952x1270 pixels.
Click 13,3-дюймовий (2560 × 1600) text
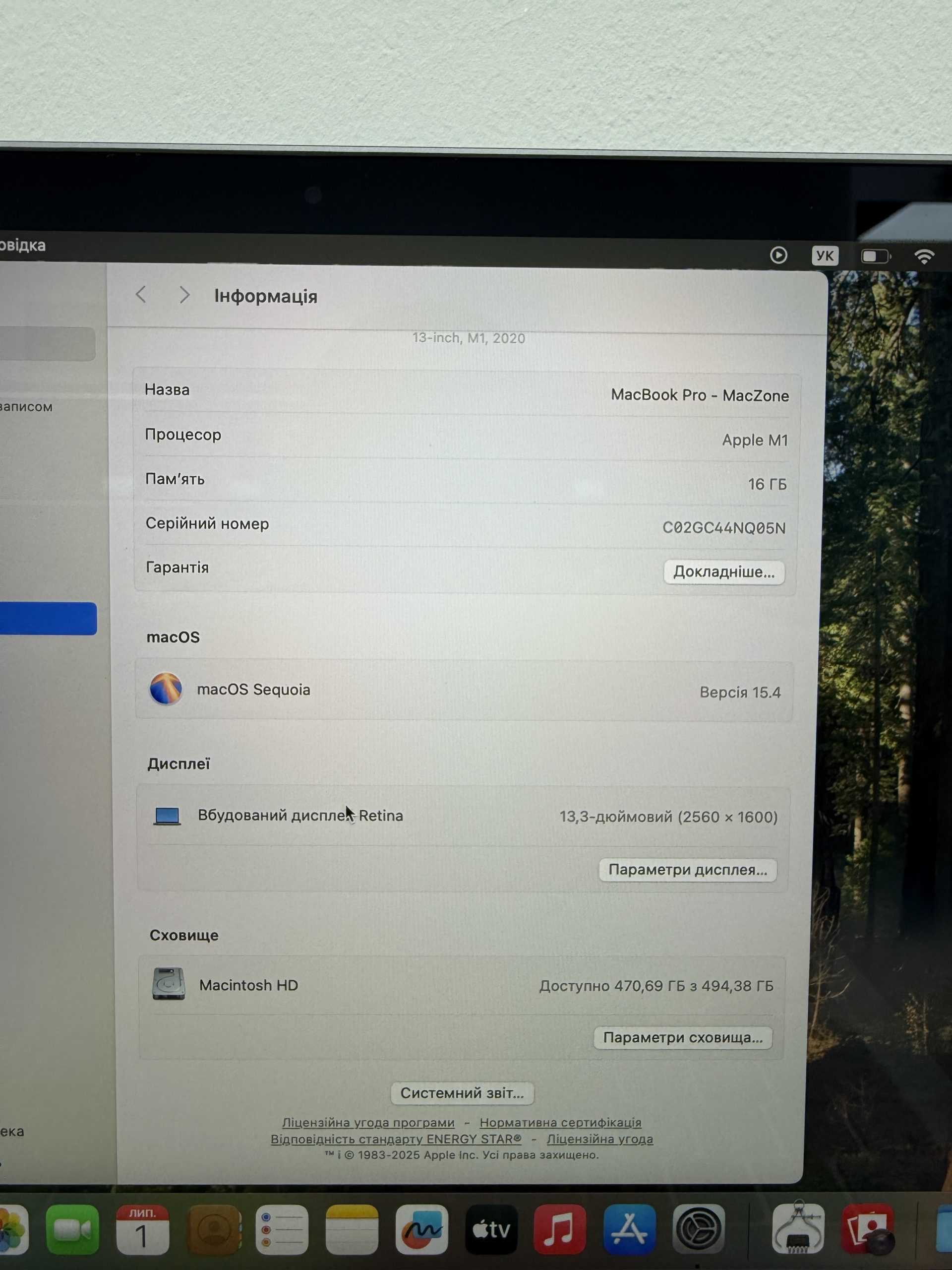click(x=668, y=817)
